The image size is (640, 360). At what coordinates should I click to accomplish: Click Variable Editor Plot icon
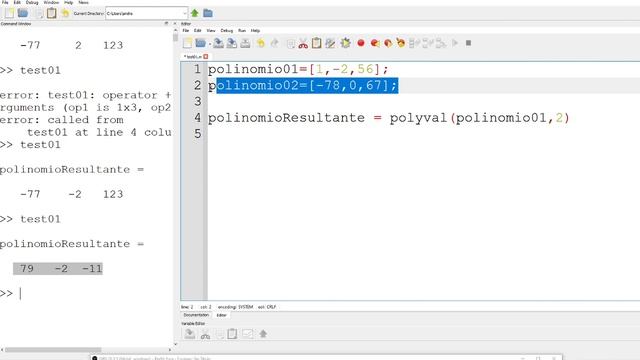tap(247, 334)
